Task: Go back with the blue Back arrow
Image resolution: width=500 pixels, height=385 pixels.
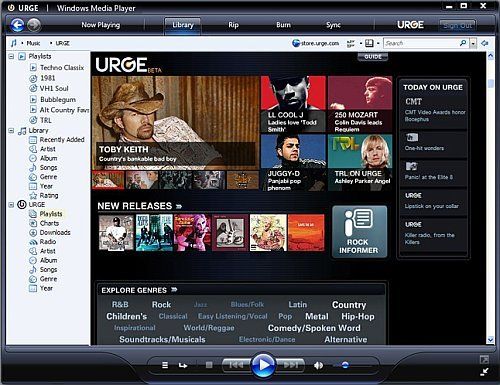Action: tap(17, 25)
